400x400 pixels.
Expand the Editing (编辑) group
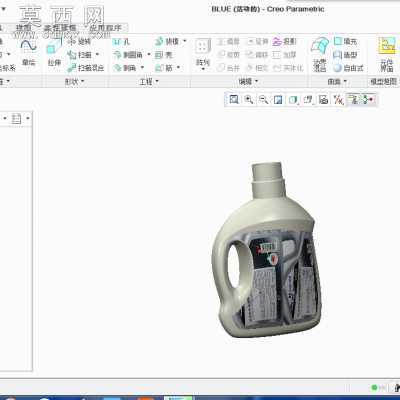(x=248, y=81)
